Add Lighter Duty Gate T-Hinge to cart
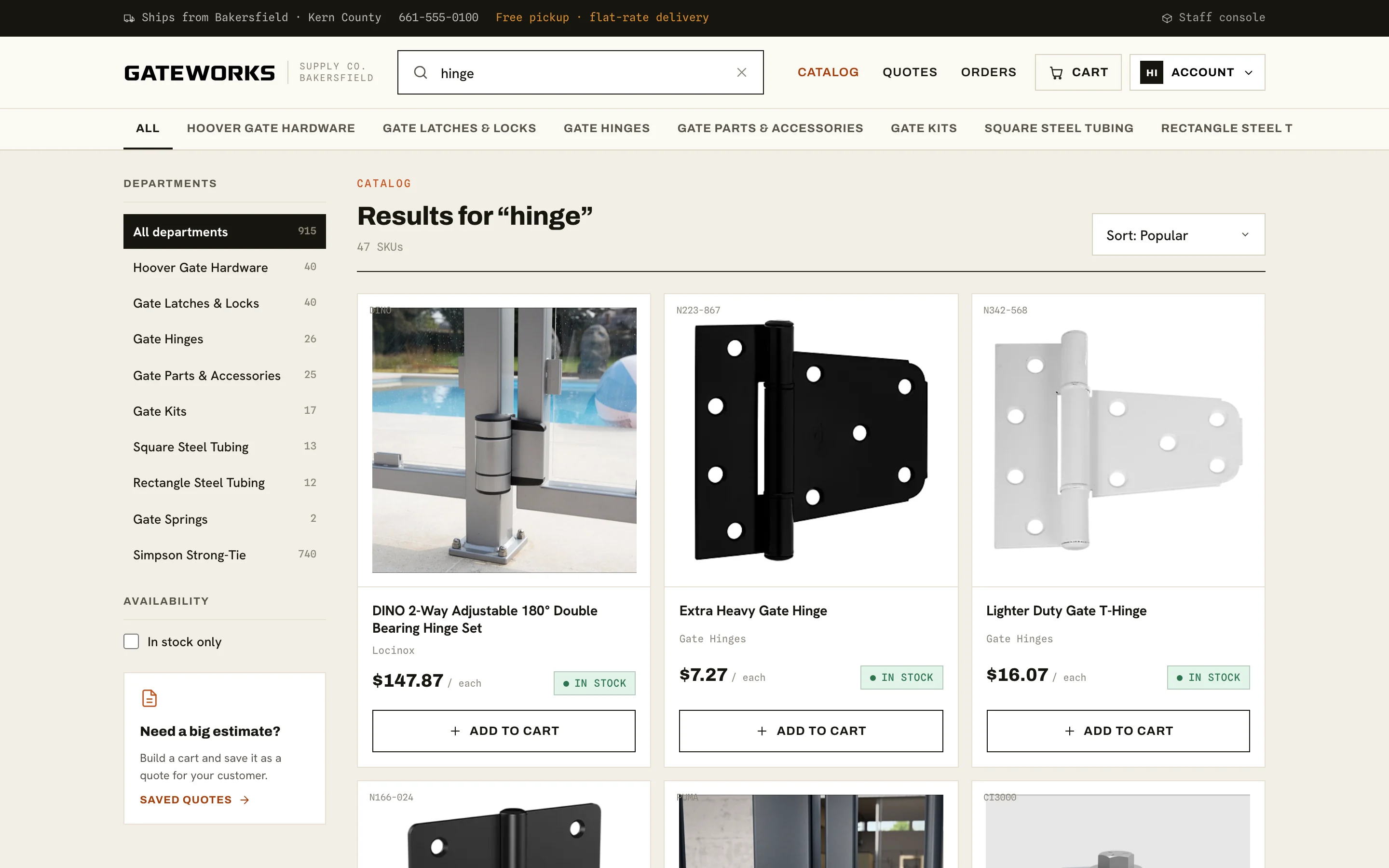 [1117, 731]
